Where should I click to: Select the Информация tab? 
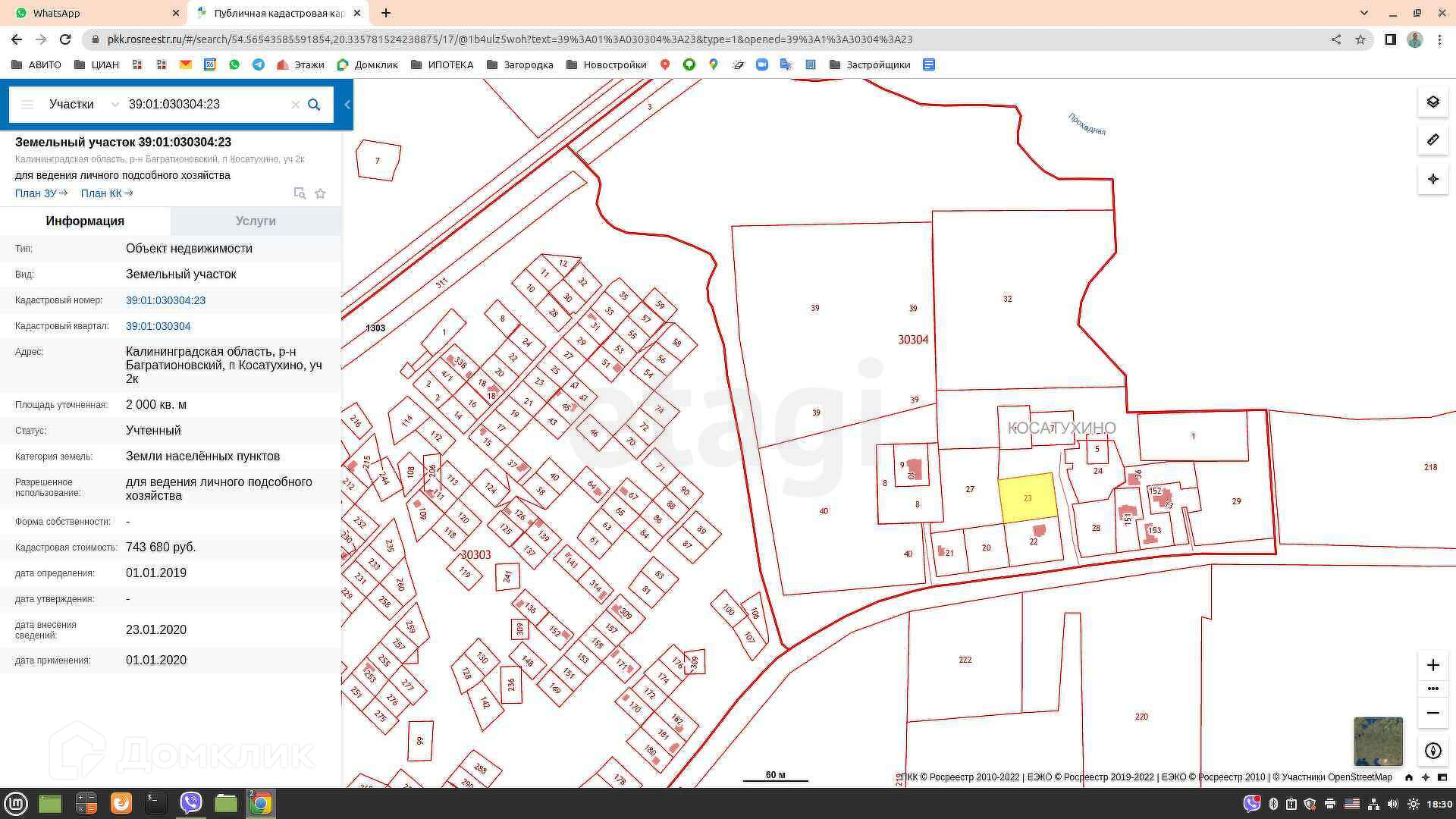(x=85, y=221)
